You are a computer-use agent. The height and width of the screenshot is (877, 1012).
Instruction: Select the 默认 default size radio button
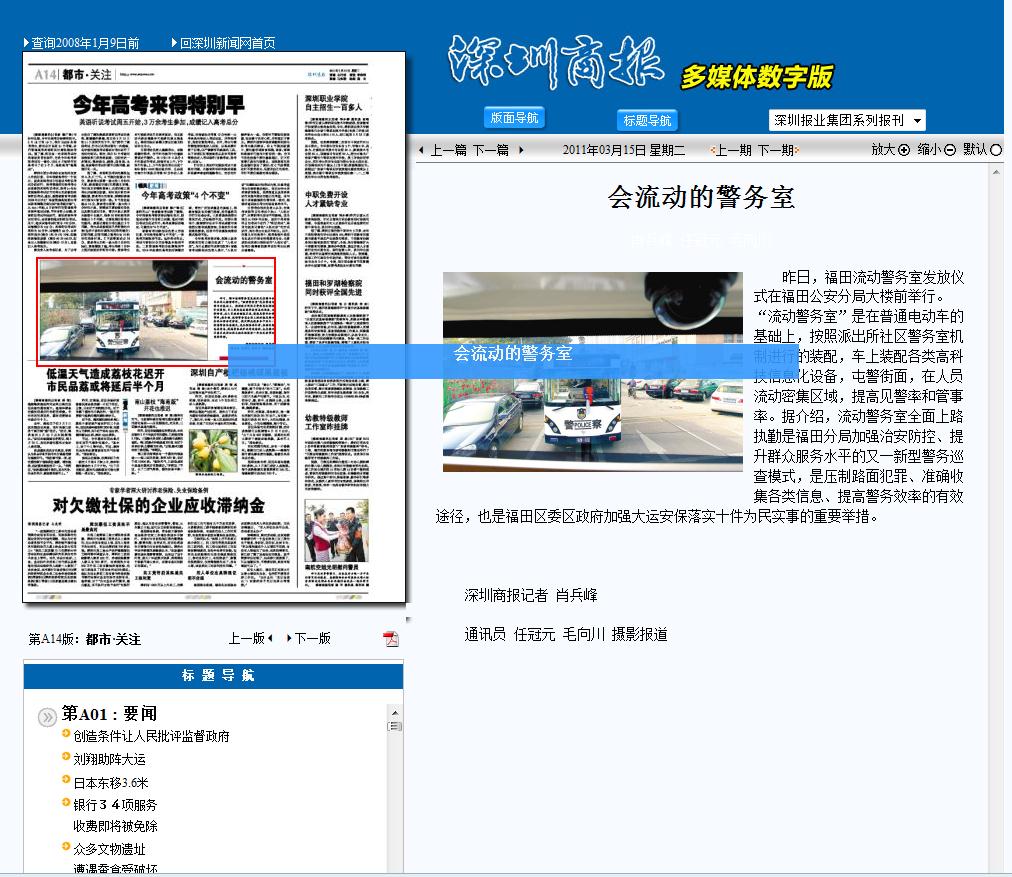[x=995, y=150]
